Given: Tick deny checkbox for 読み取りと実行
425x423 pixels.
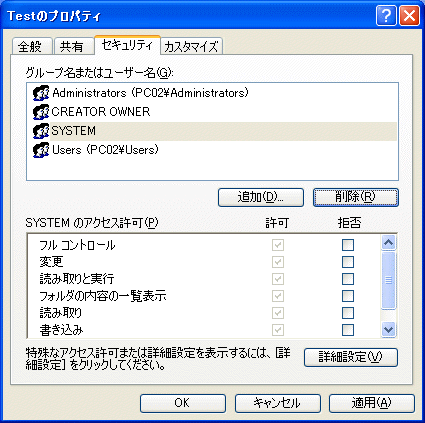Looking at the screenshot, I should click(348, 279).
